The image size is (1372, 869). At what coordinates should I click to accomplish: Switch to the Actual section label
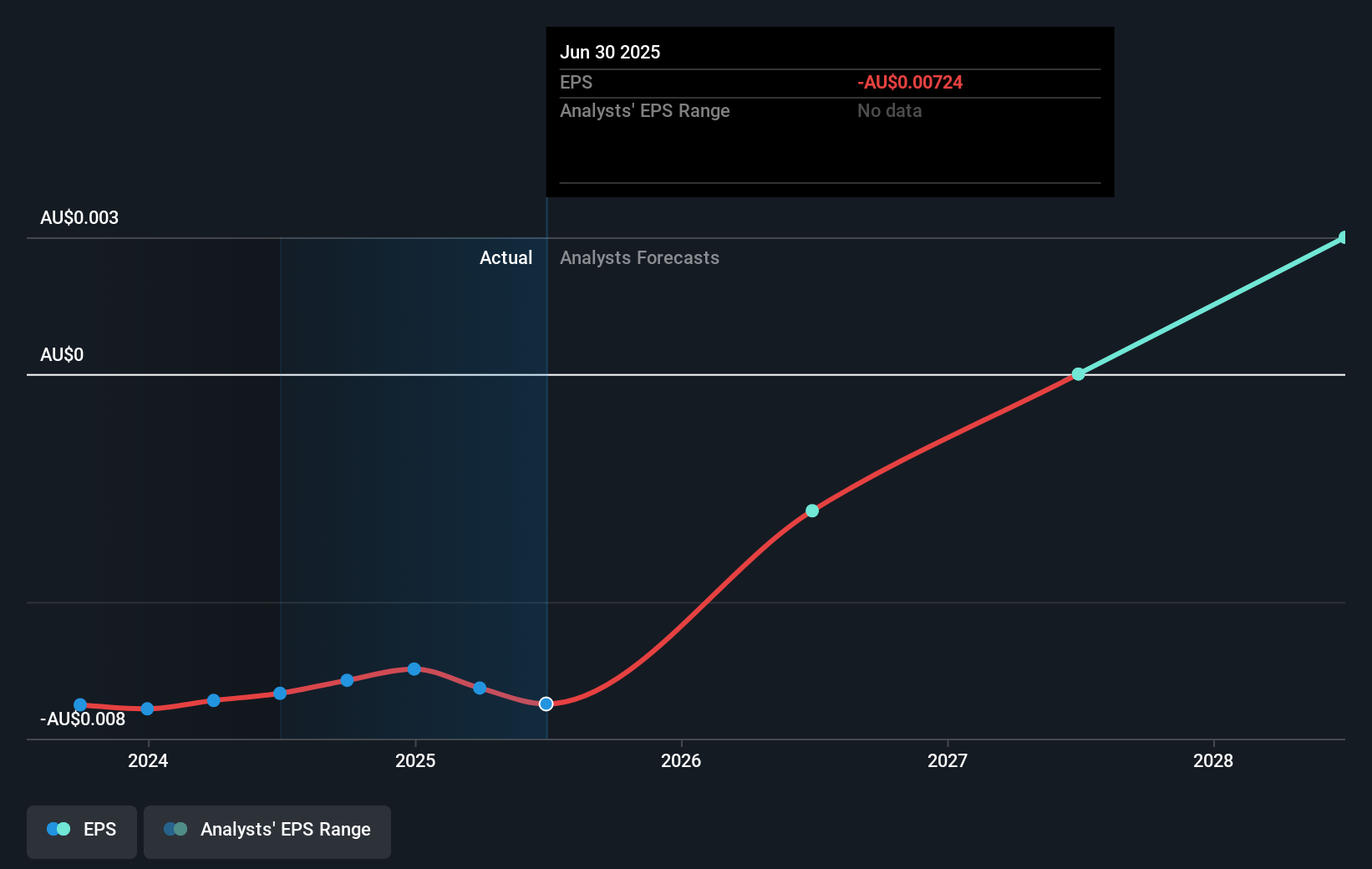pyautogui.click(x=506, y=257)
